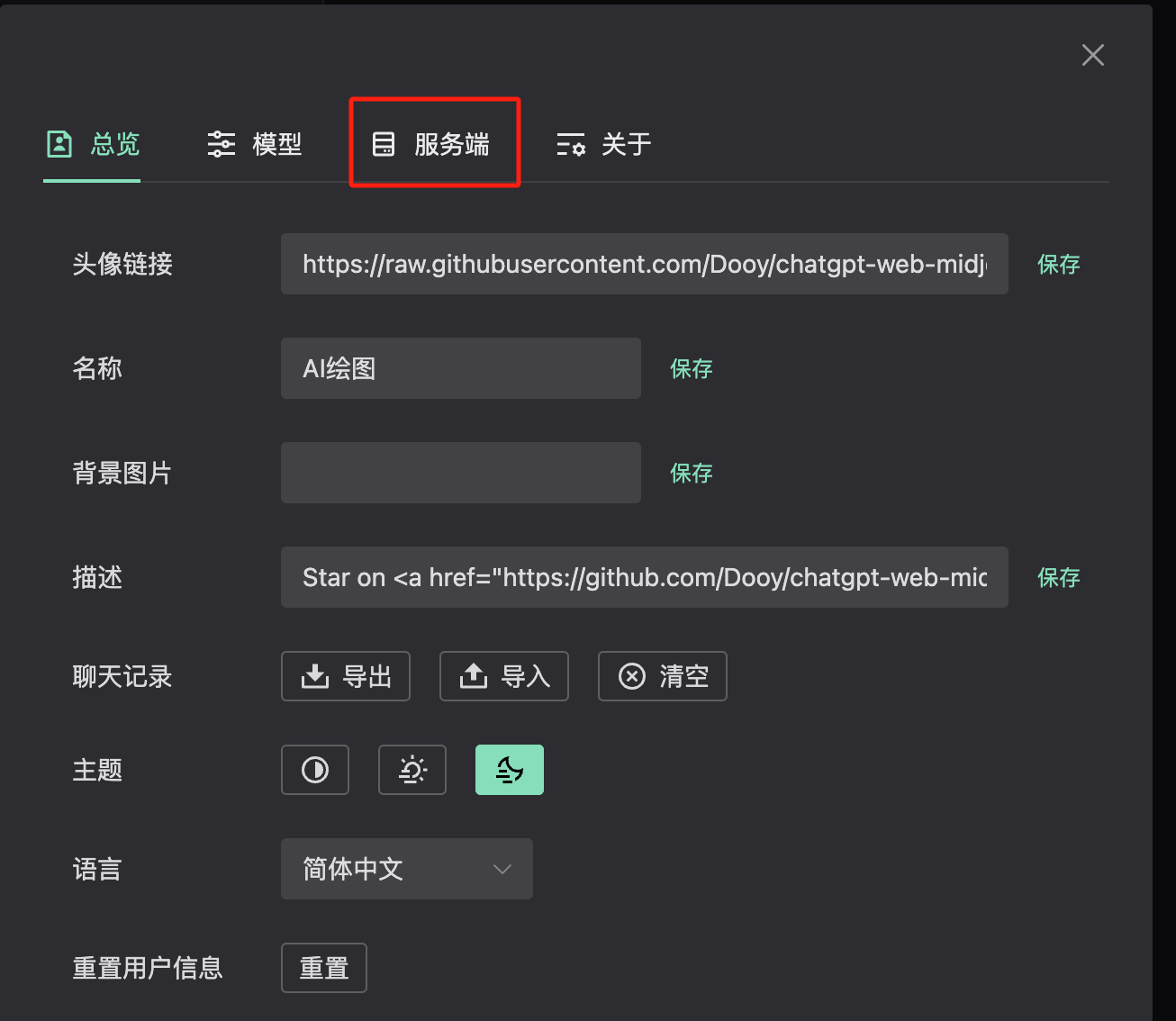Viewport: 1176px width, 1021px height.
Task: Select the auto (half-circle) theme icon
Action: click(x=315, y=770)
